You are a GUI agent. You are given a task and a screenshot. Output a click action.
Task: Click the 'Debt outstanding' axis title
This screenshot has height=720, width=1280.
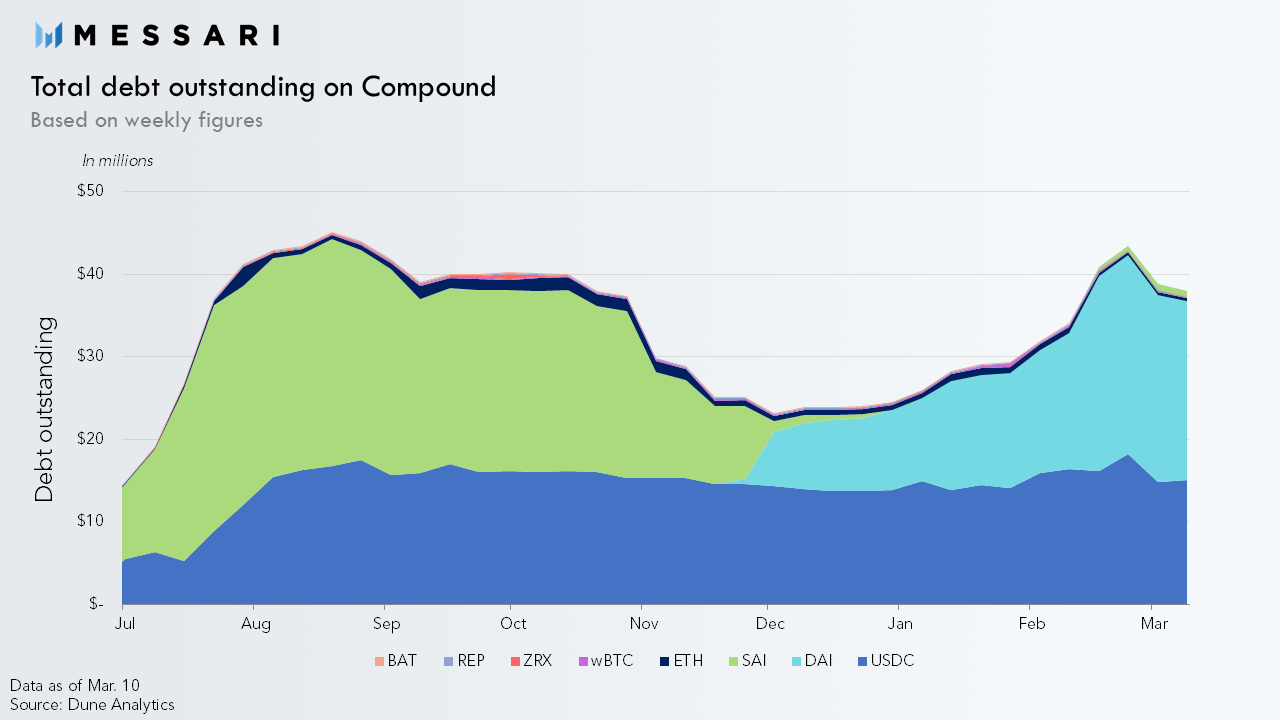point(45,409)
